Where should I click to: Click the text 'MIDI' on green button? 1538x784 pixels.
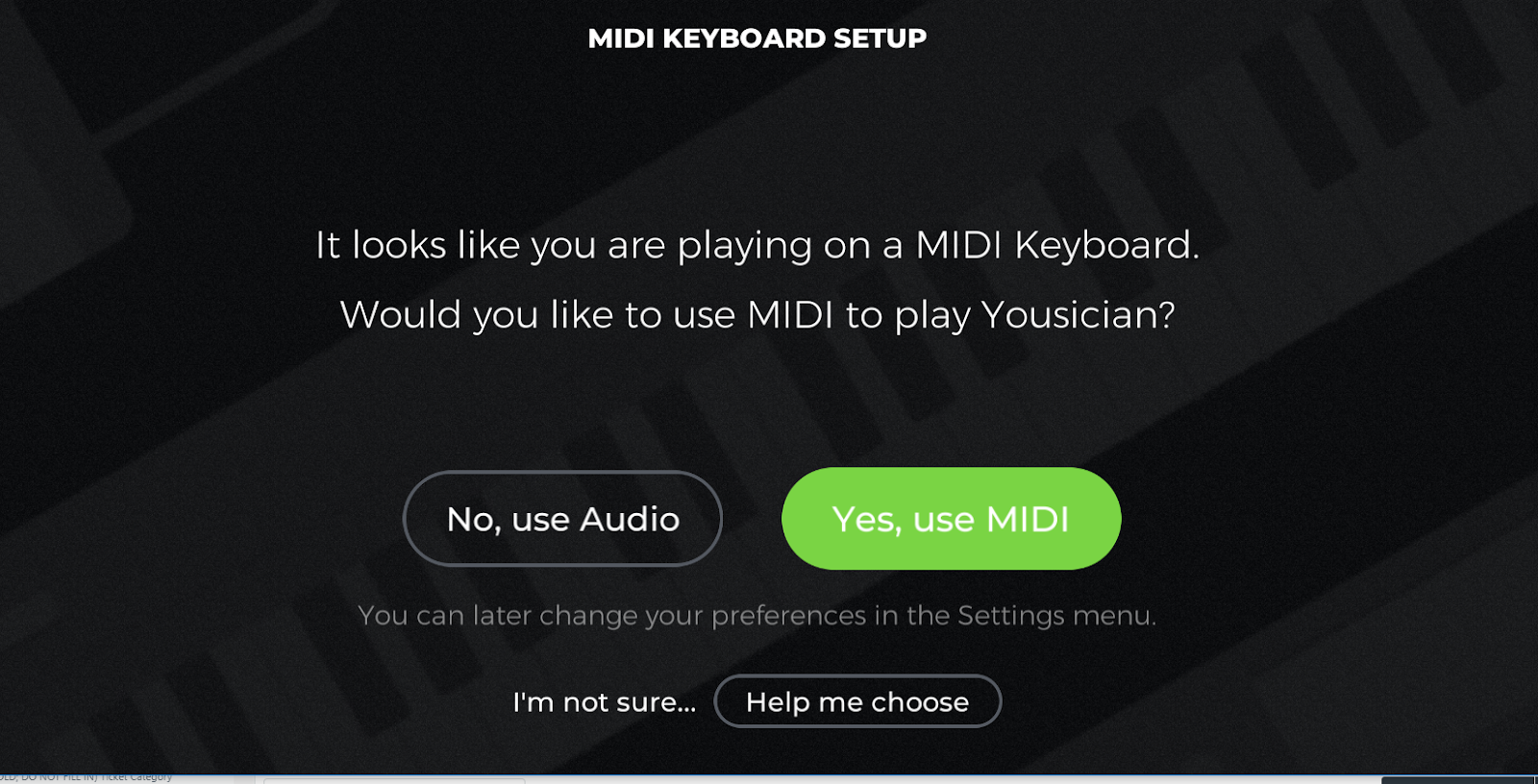pos(1028,519)
